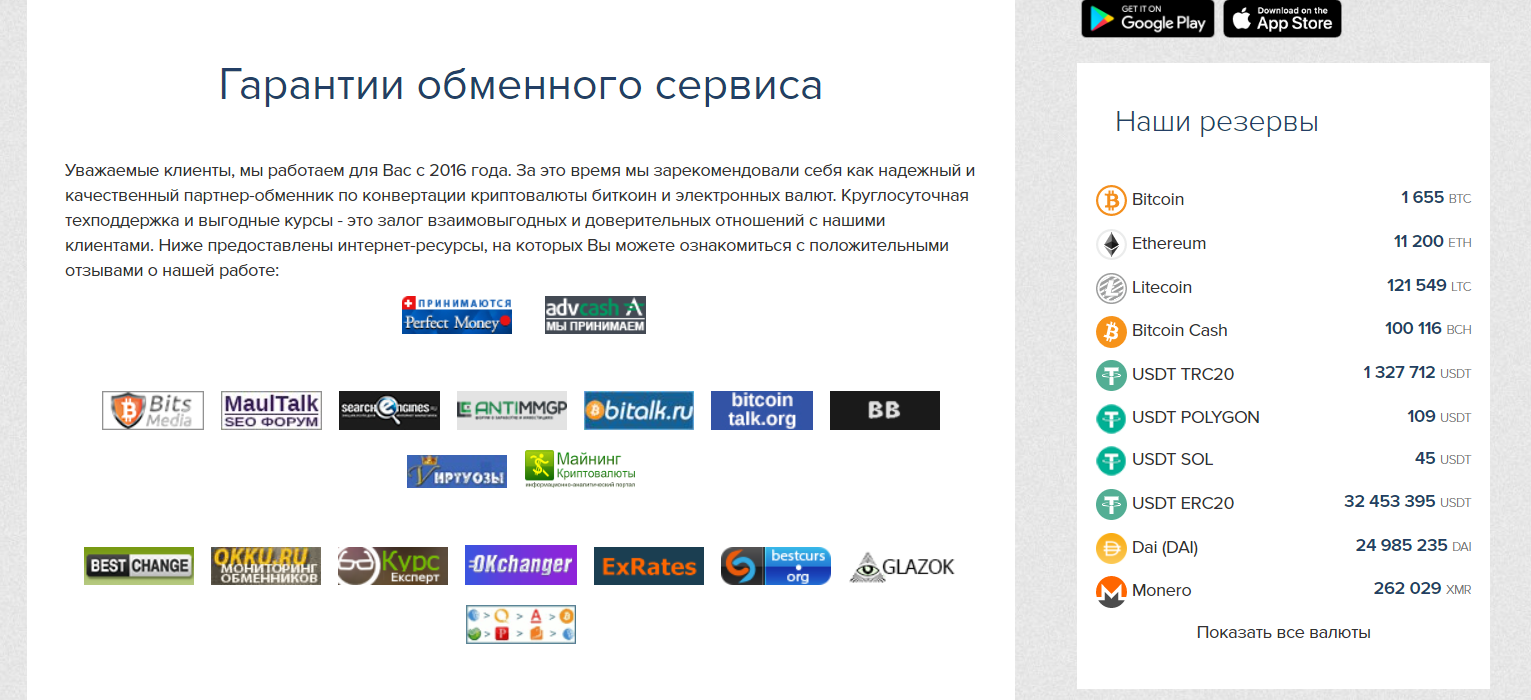This screenshot has height=700, width=1531.
Task: Click the Ethereum diamond icon
Action: pyautogui.click(x=1111, y=244)
